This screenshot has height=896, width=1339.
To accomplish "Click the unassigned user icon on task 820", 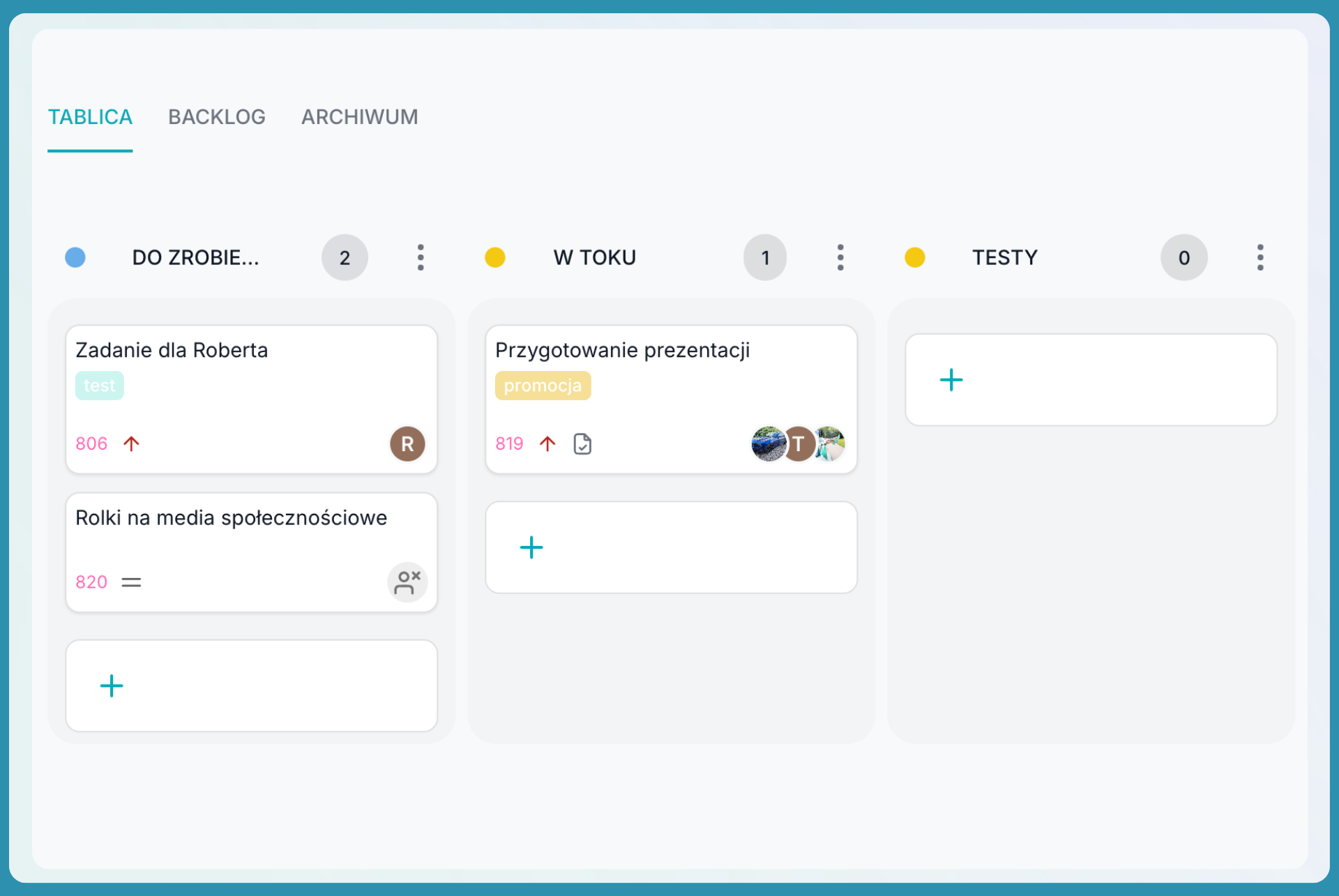I will click(x=407, y=582).
